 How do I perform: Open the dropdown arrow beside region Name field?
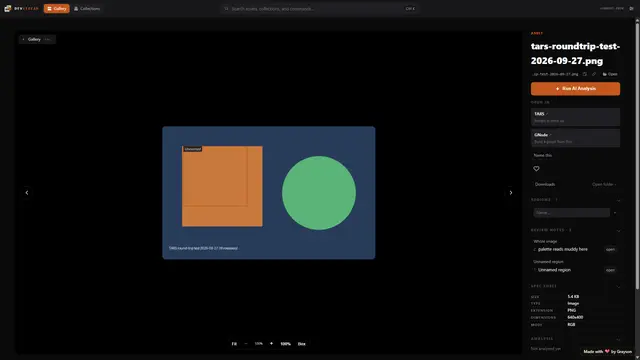615,213
